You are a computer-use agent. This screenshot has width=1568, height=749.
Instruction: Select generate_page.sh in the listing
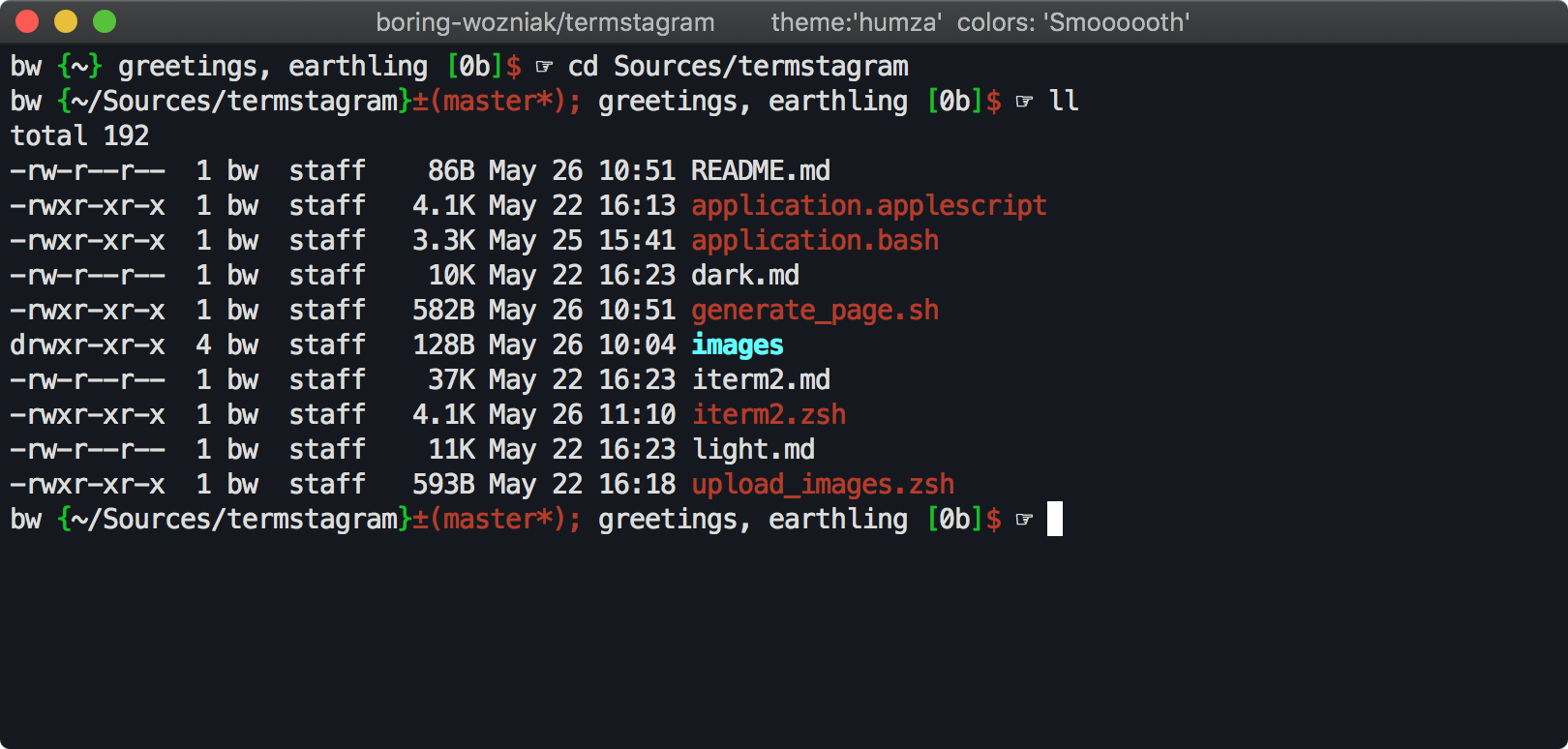point(815,311)
